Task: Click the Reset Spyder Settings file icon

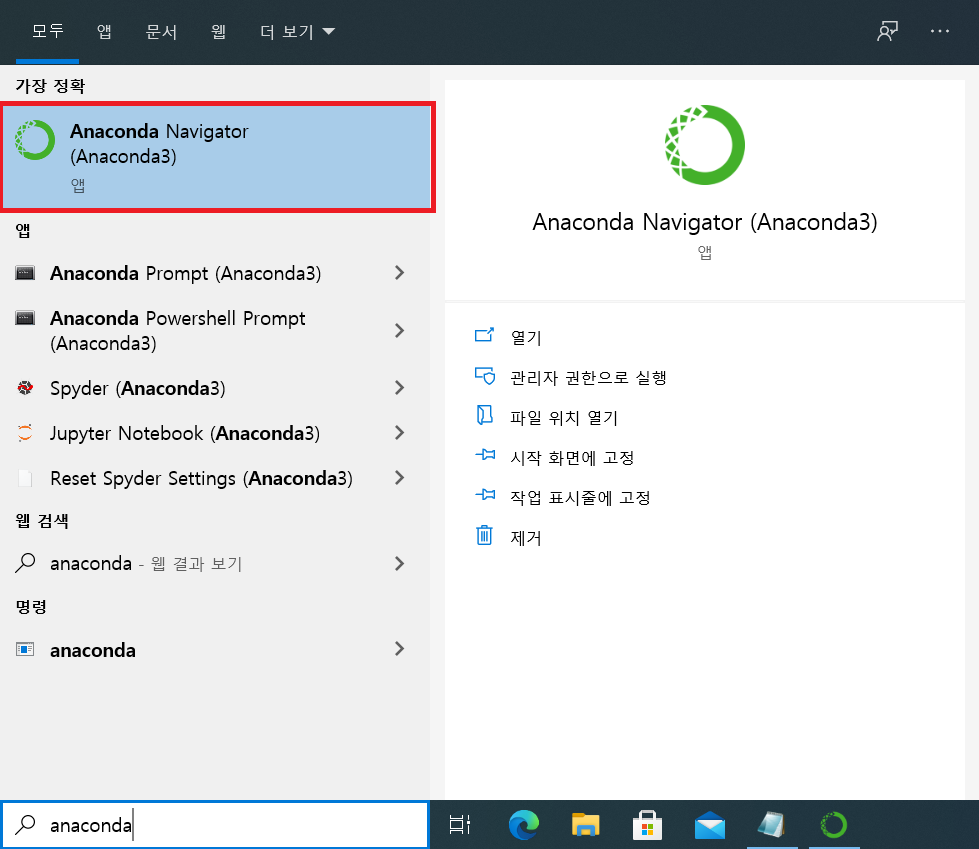Action: (25, 478)
